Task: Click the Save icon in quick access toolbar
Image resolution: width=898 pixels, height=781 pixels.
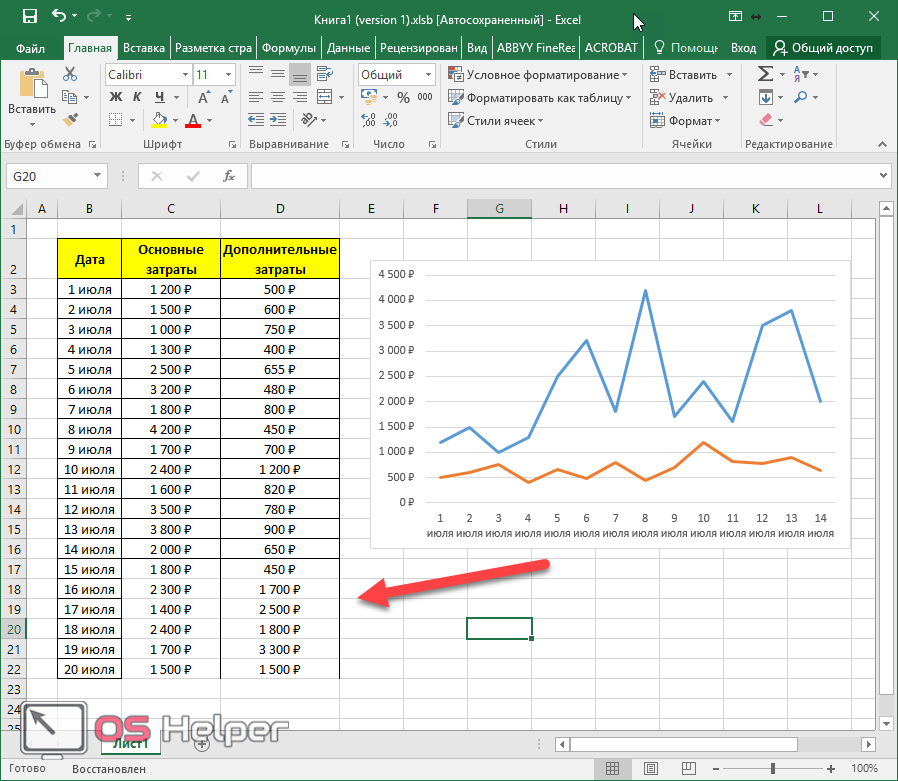Action: point(29,16)
